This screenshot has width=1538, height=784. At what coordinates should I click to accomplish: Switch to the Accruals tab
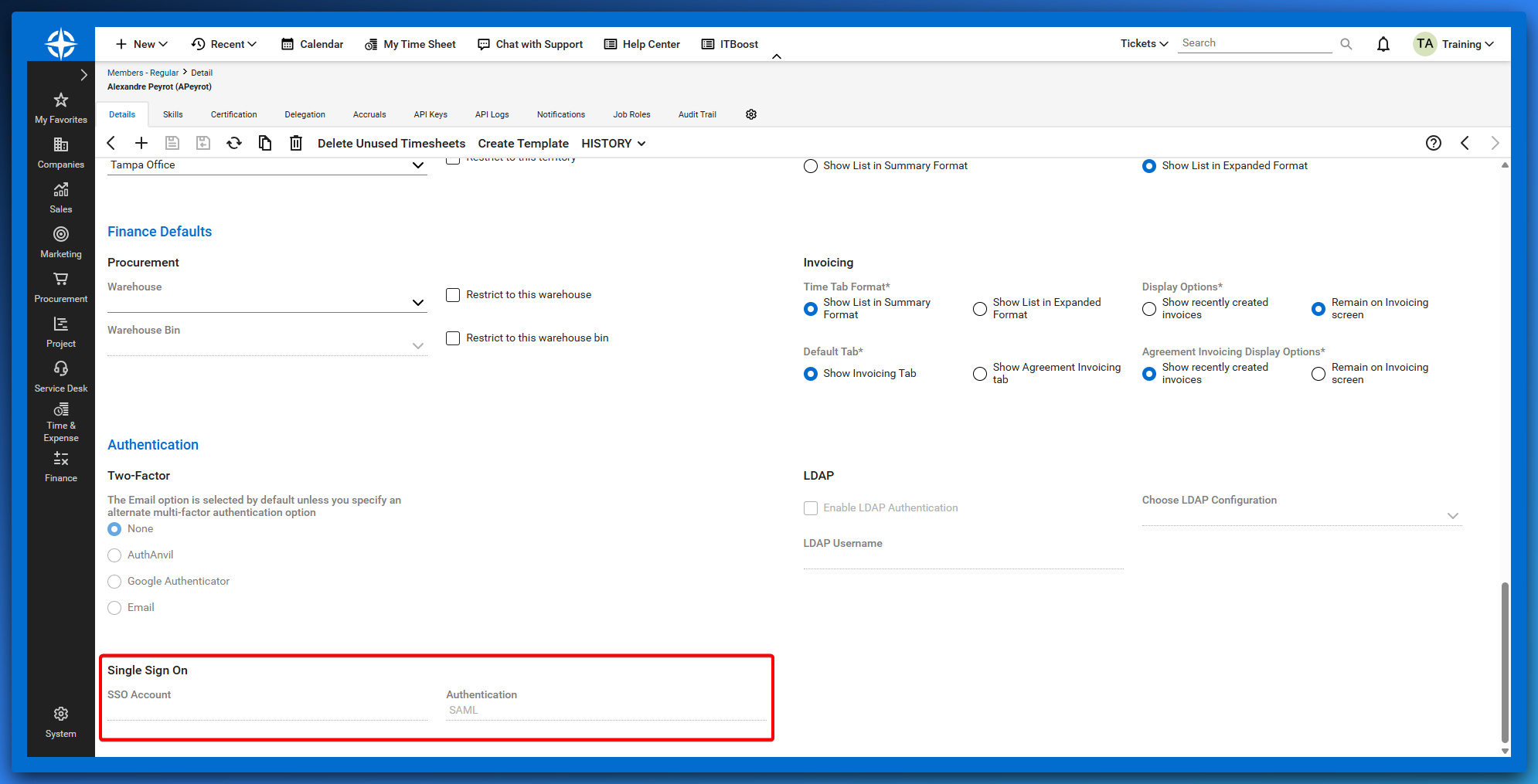click(x=369, y=114)
